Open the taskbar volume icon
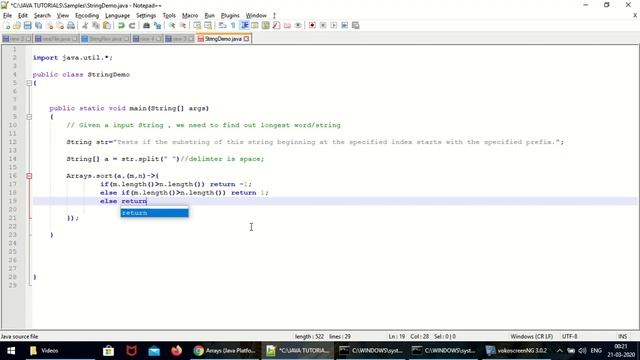The image size is (640, 360). click(x=582, y=351)
